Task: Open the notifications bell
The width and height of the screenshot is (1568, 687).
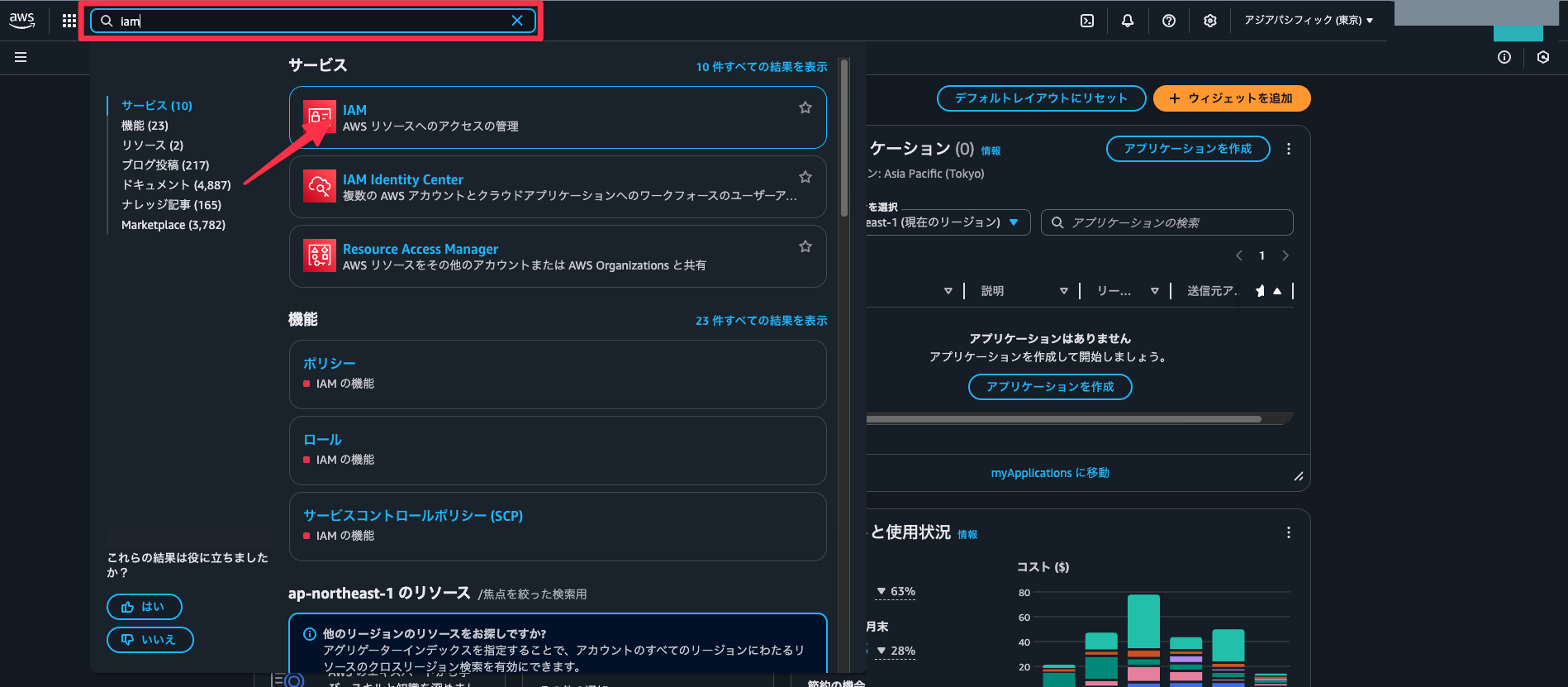Action: point(1128,21)
